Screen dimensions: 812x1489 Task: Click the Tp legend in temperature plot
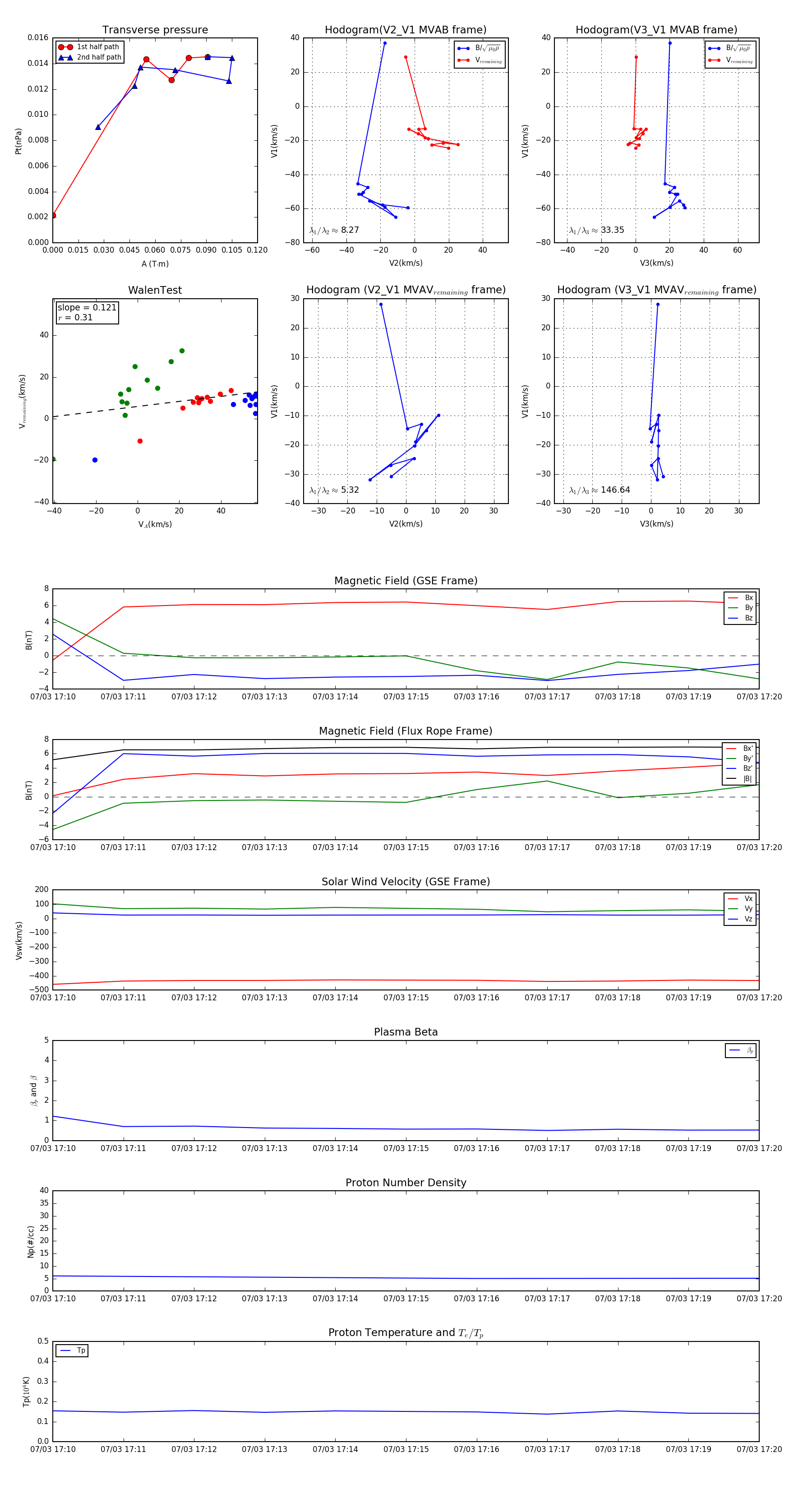click(x=72, y=1351)
